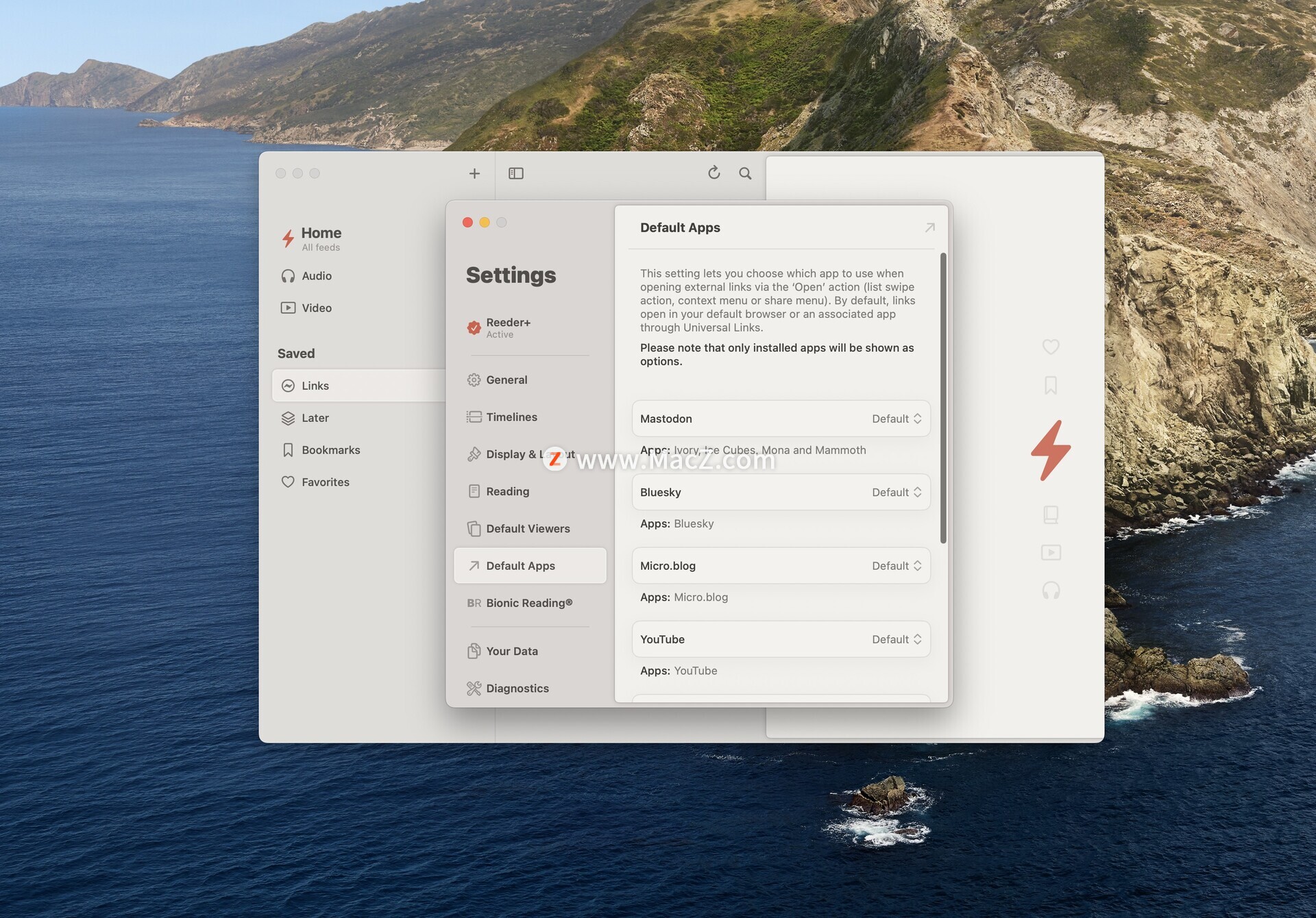Click the "Saved" section heading
This screenshot has width=1316, height=918.
point(296,353)
